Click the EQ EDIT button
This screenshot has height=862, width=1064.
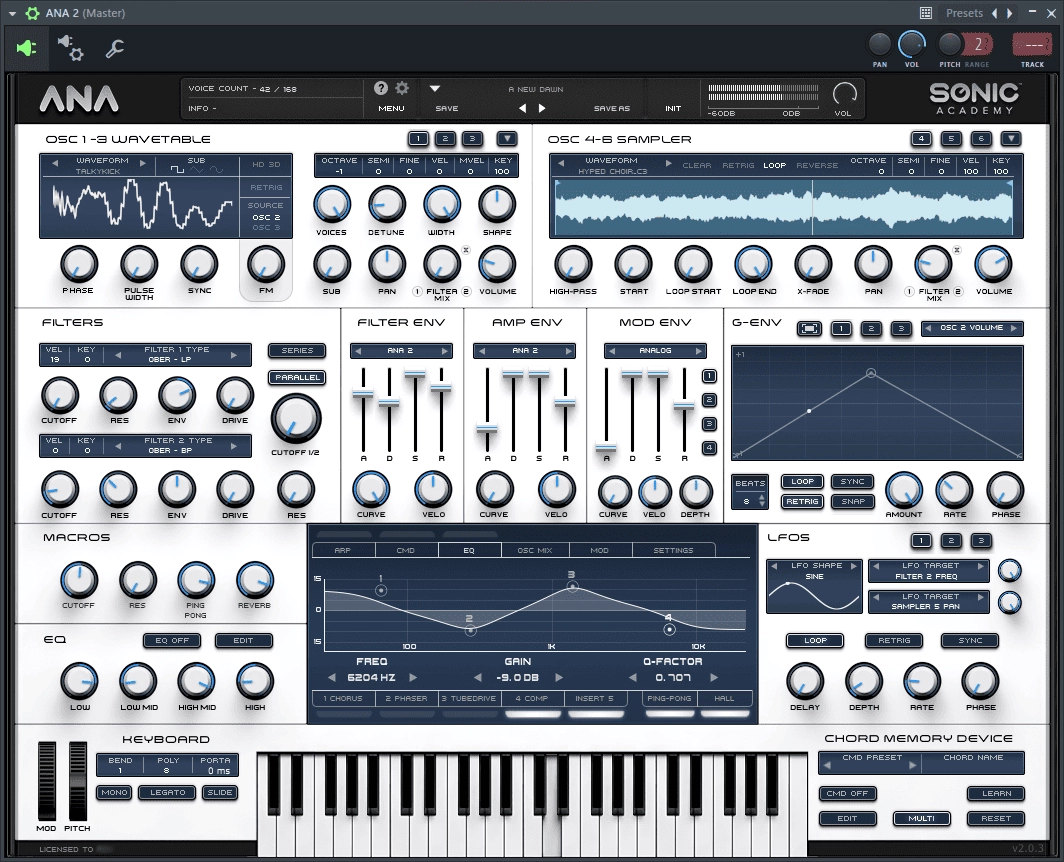244,640
